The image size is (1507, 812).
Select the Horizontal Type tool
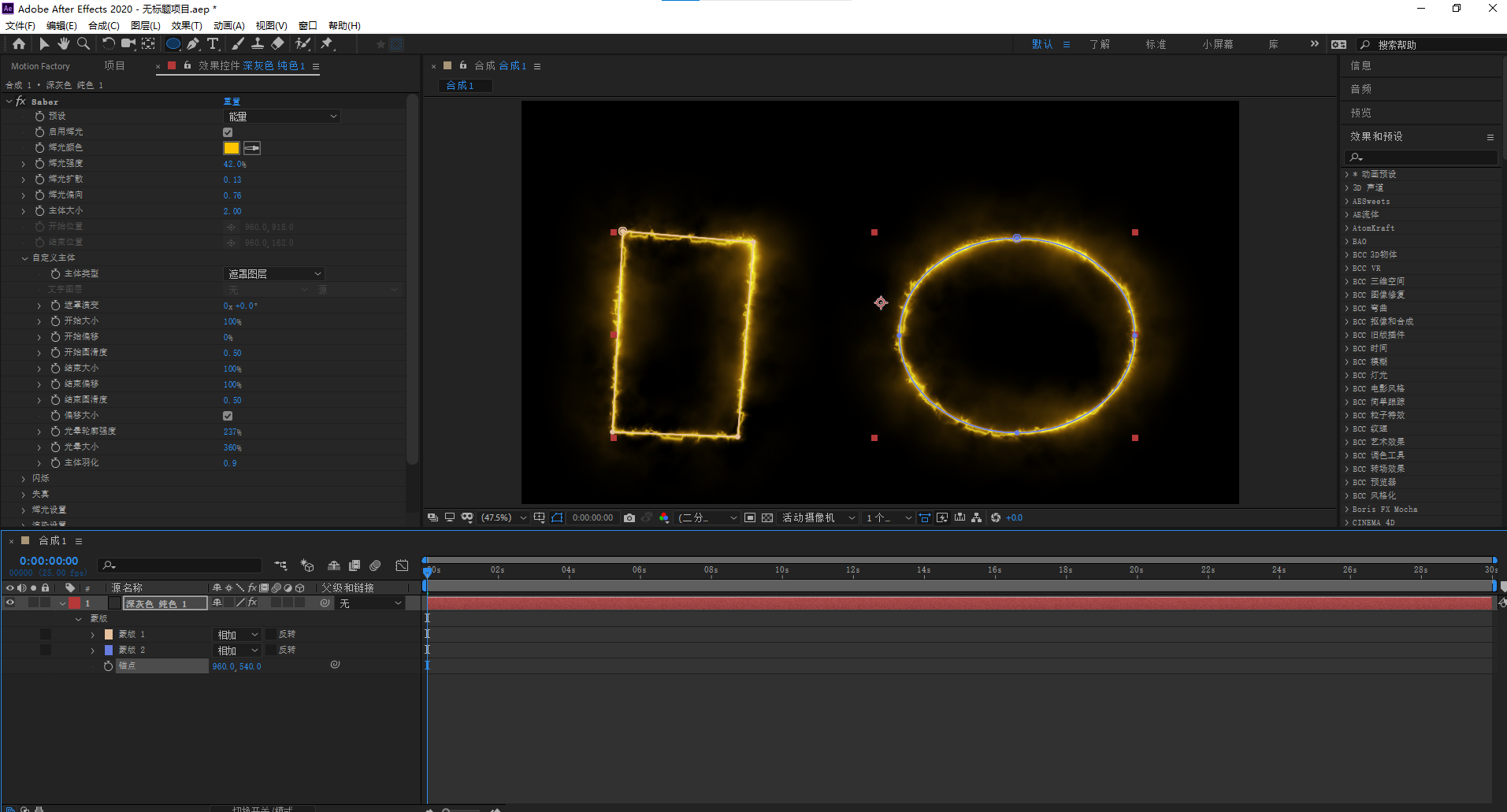(213, 44)
